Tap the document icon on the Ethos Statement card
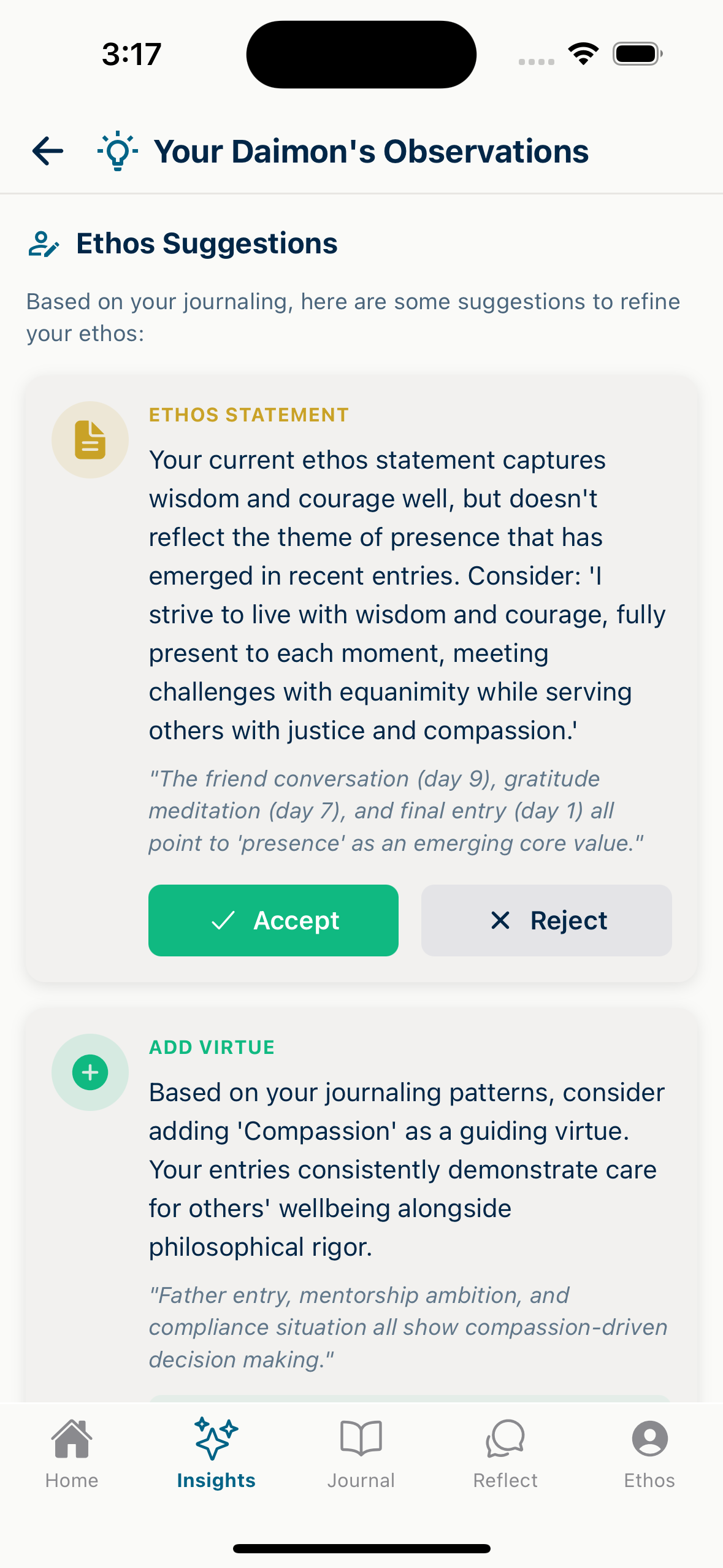This screenshot has width=723, height=1568. (x=90, y=439)
